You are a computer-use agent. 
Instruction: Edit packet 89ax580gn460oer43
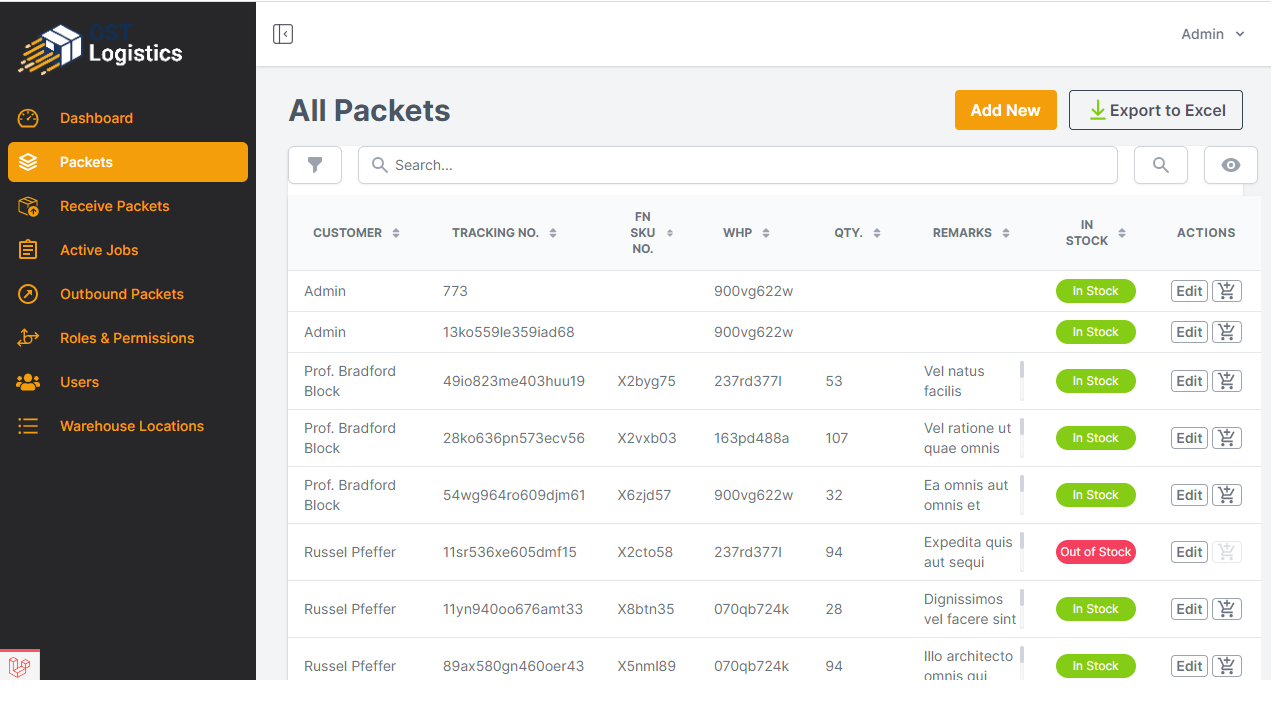[x=1189, y=666]
